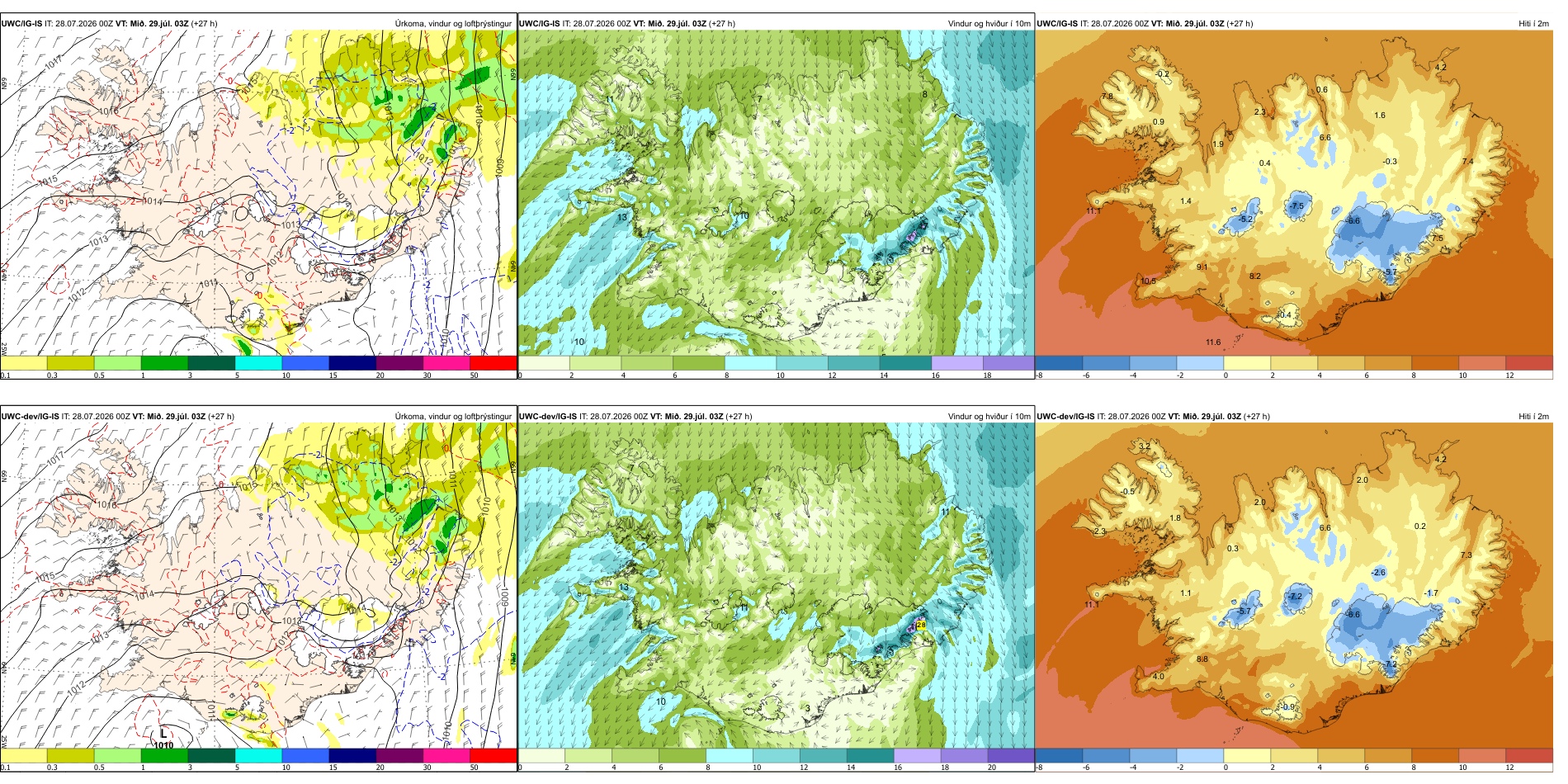Click the 'Úrkoma, vindur og loftþrýstingur' title of top-left panel
The width and height of the screenshot is (1568, 784).
[453, 23]
